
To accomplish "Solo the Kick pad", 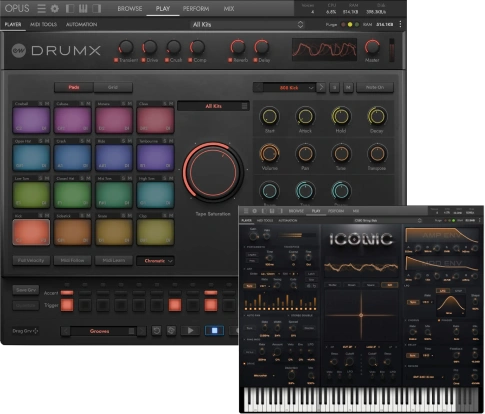I will tap(41, 216).
